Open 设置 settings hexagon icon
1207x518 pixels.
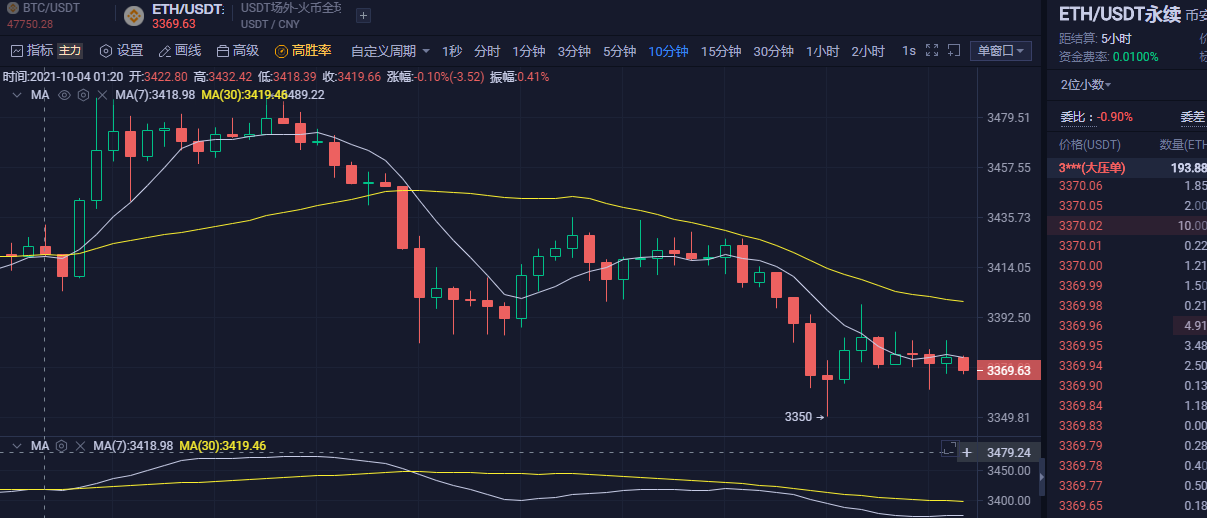105,51
